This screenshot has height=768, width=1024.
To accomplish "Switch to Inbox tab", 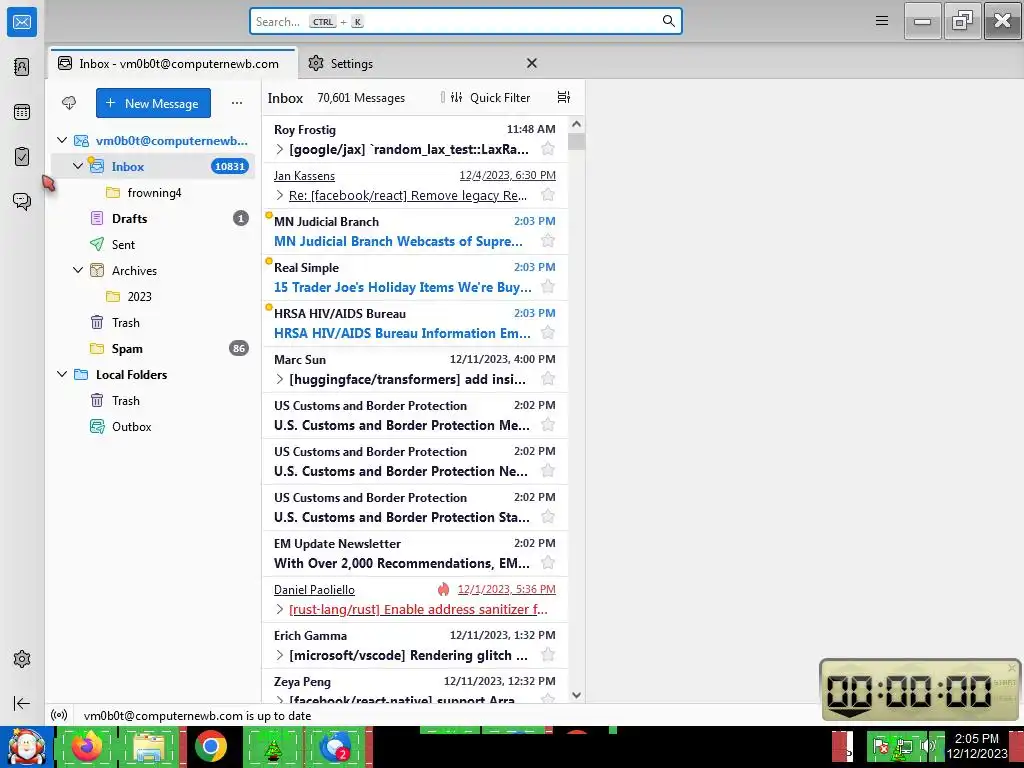I will coord(172,63).
